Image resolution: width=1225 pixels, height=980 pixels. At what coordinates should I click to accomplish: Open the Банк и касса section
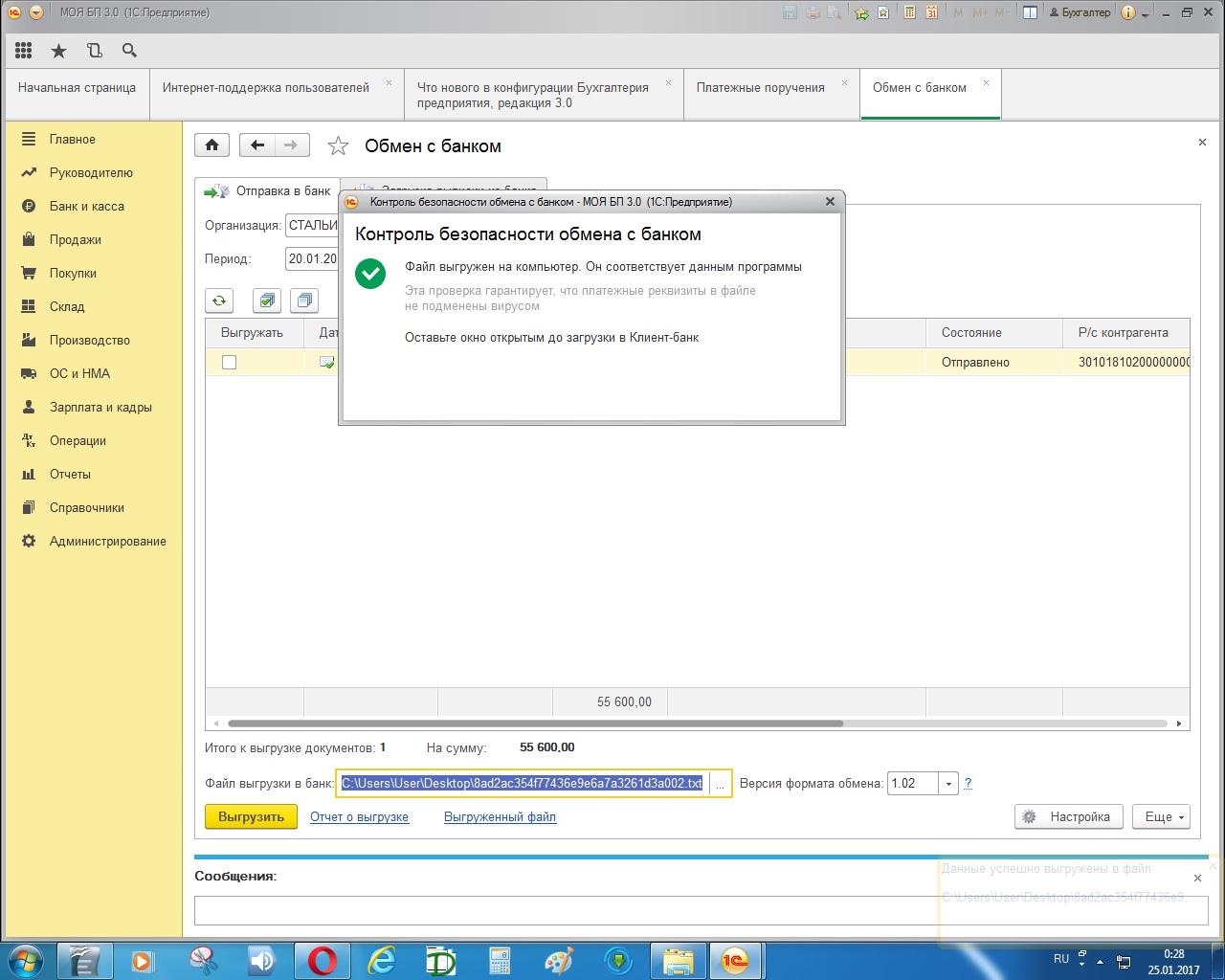[x=87, y=206]
